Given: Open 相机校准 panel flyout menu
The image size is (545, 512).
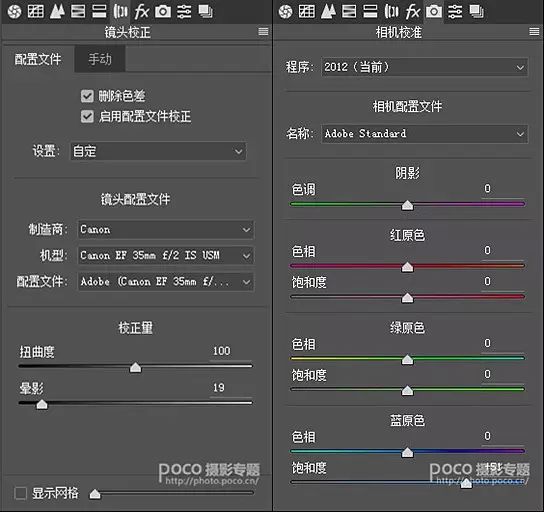Looking at the screenshot, I should [534, 32].
